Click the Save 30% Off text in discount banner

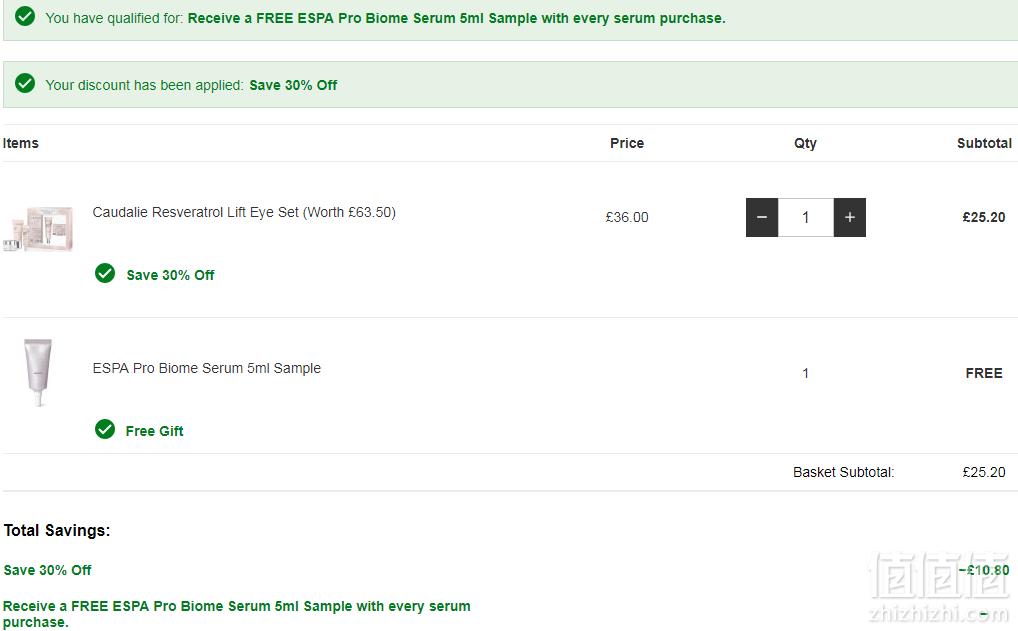click(x=293, y=85)
